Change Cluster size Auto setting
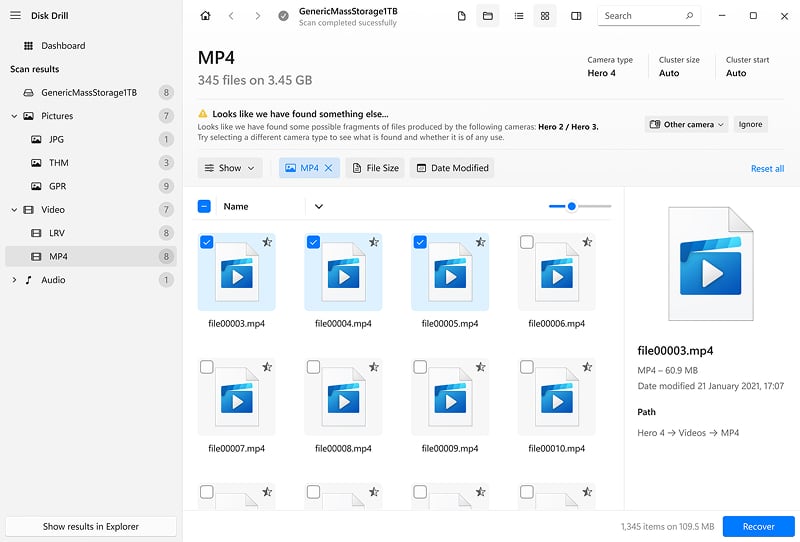Screen dimensions: 800x542 click(x=679, y=67)
